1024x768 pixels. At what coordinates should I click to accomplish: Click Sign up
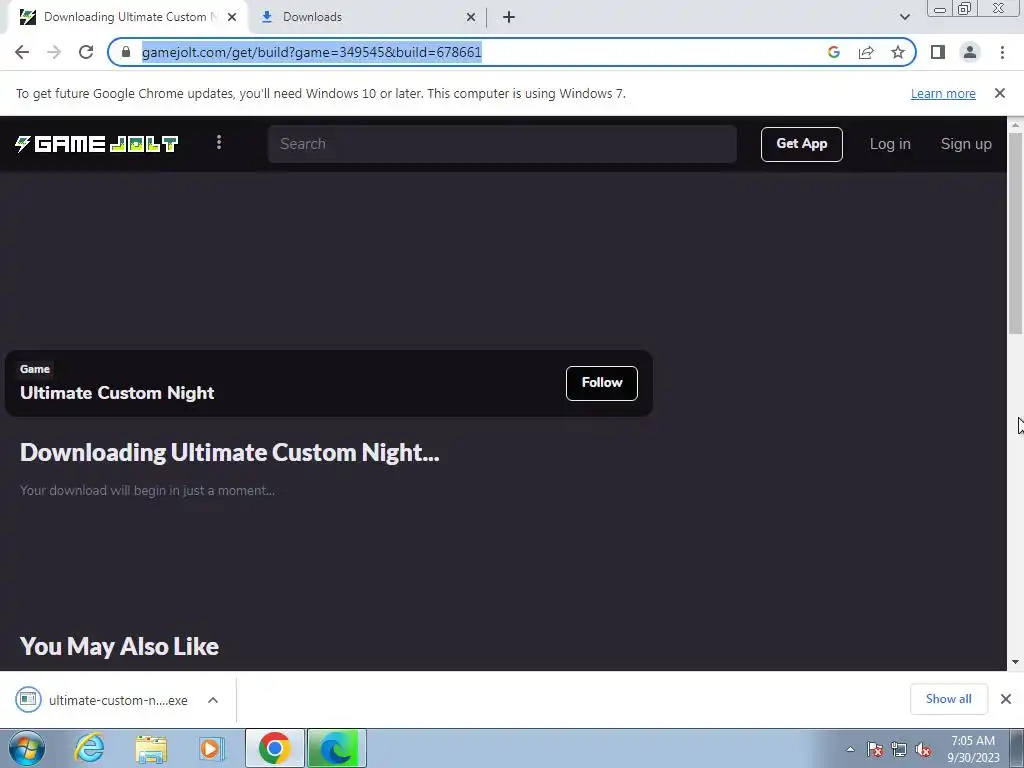(966, 144)
